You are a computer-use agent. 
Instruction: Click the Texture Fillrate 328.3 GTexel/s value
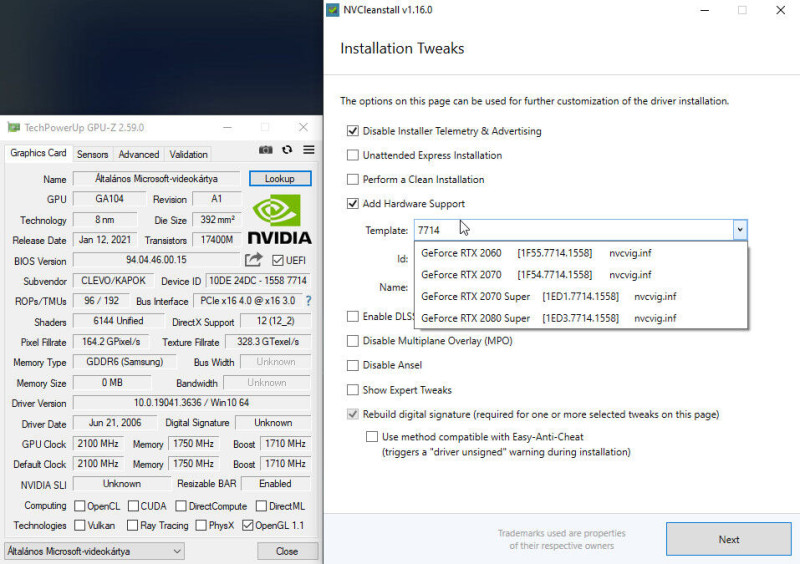click(267, 341)
